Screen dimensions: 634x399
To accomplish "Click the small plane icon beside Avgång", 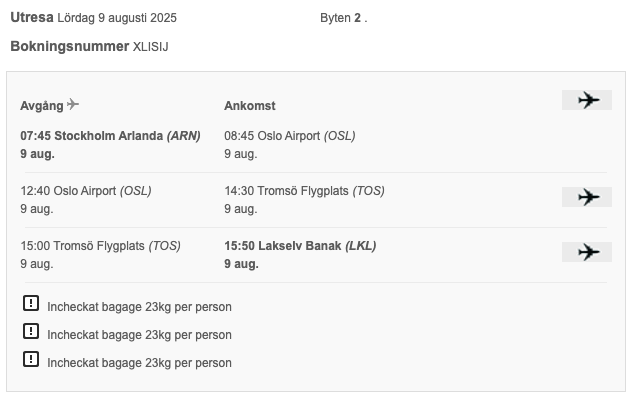I will pyautogui.click(x=73, y=104).
